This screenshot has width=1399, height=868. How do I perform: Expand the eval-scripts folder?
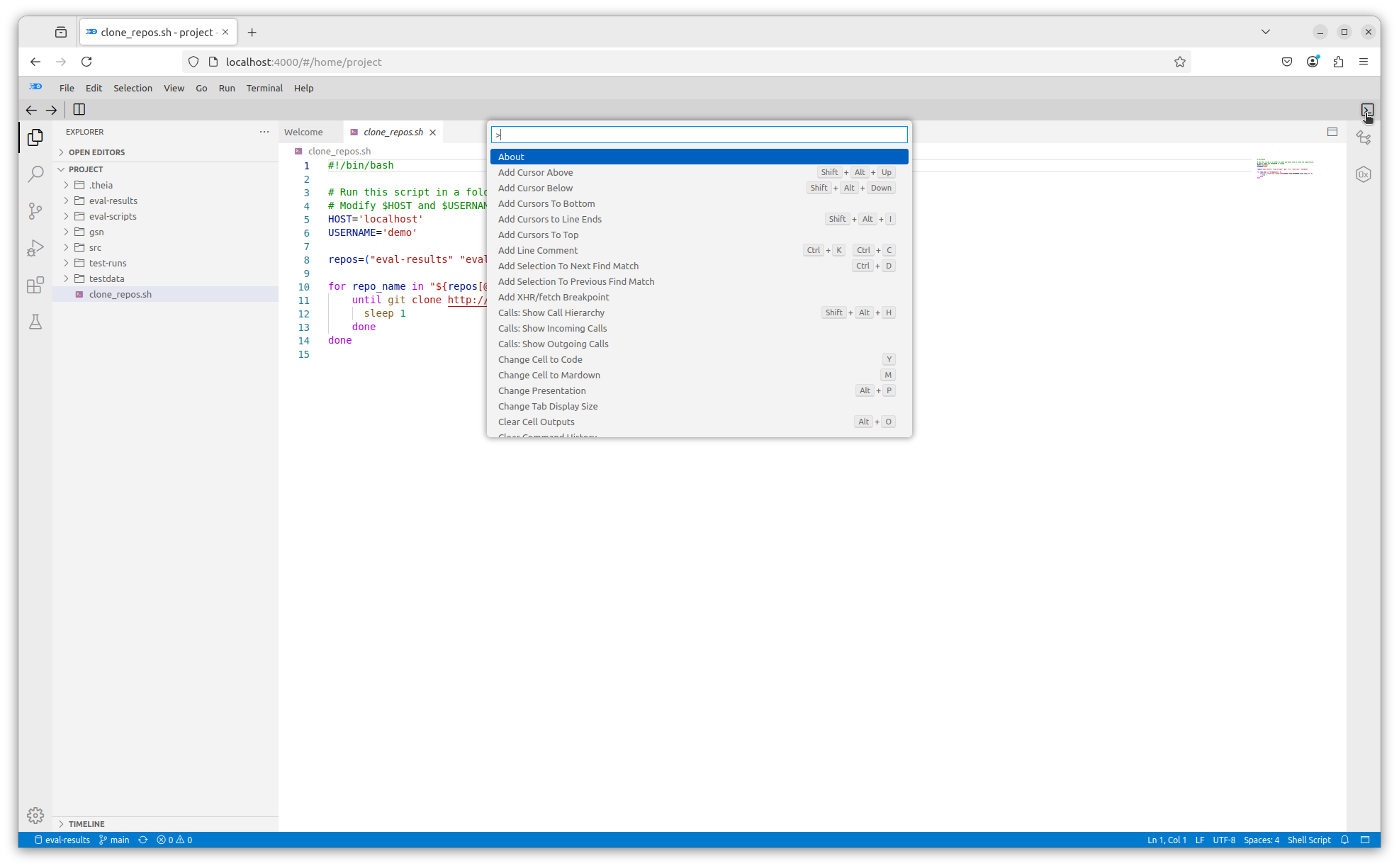click(67, 216)
